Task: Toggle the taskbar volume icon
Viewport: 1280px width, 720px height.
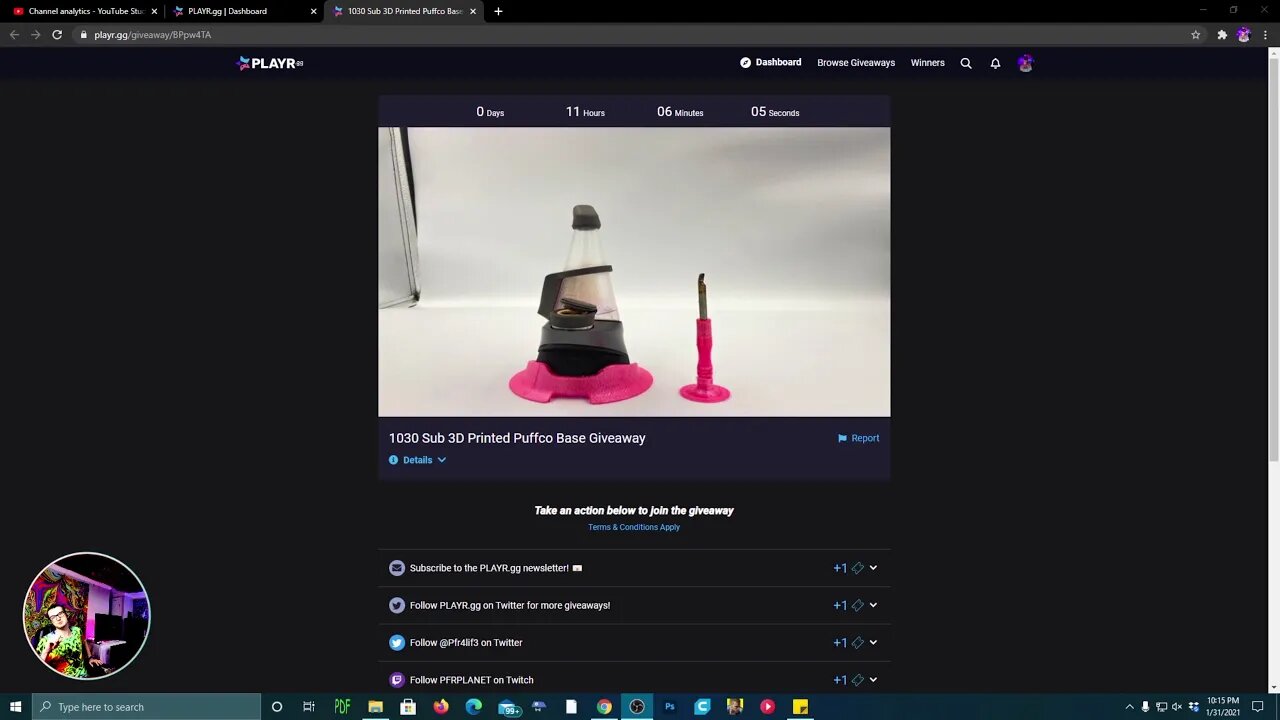Action: 1177,707
